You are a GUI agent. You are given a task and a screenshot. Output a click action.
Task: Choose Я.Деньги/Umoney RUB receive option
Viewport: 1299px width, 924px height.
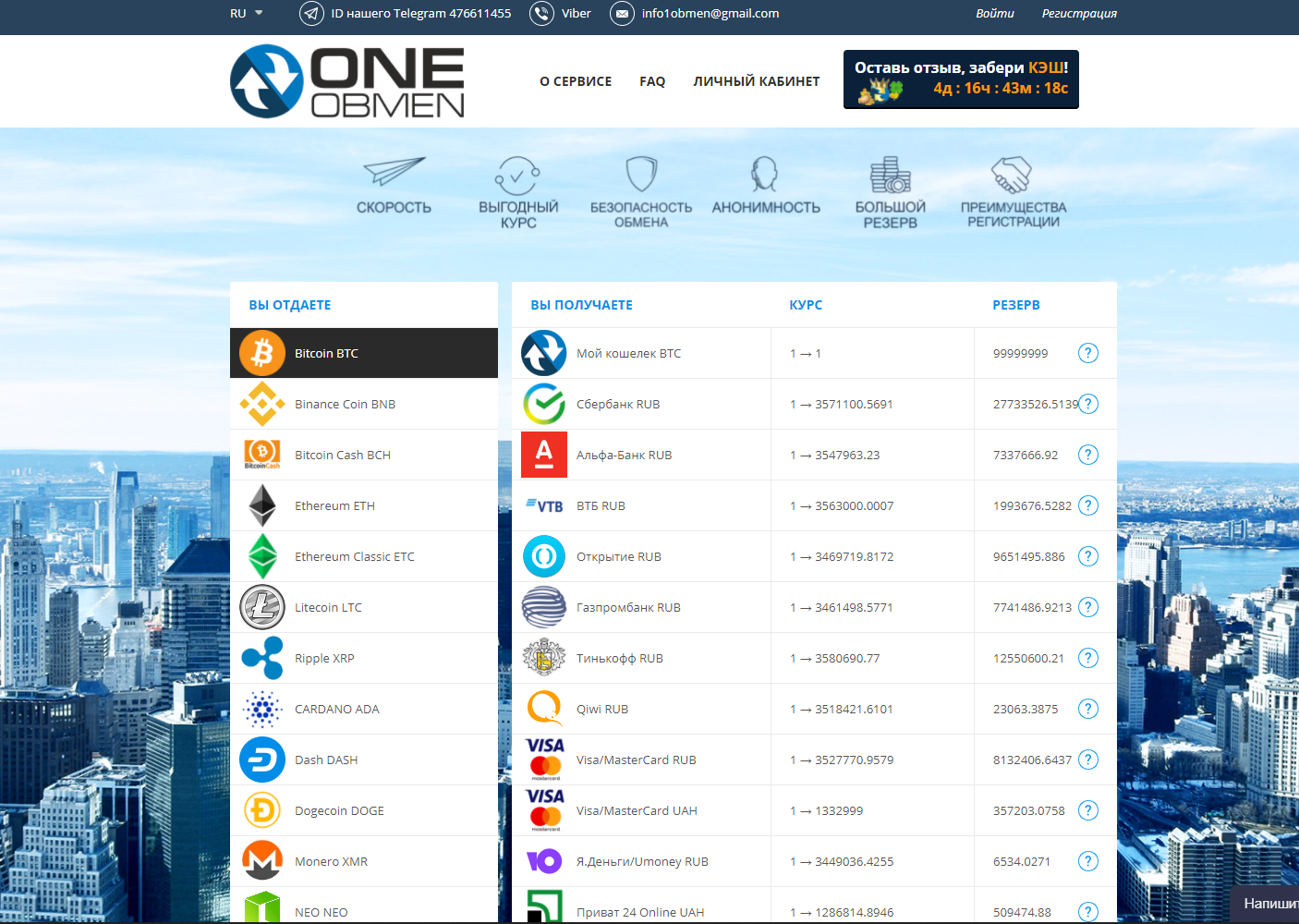click(641, 861)
